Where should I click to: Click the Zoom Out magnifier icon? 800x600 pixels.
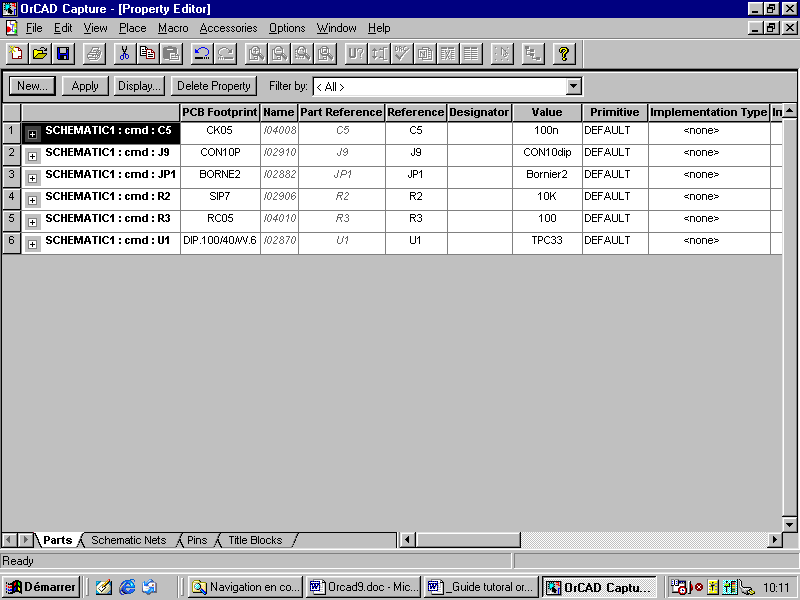tap(279, 54)
